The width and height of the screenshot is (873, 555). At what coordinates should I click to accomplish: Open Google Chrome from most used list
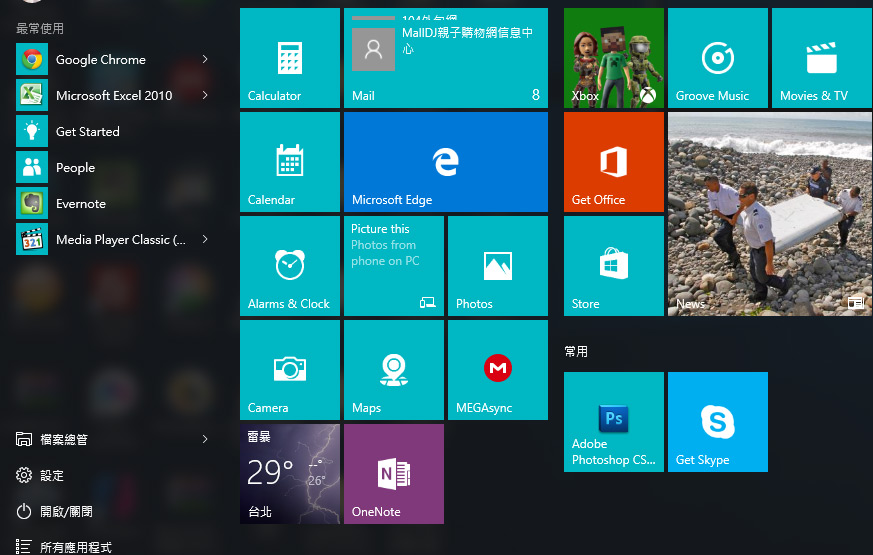[114, 59]
